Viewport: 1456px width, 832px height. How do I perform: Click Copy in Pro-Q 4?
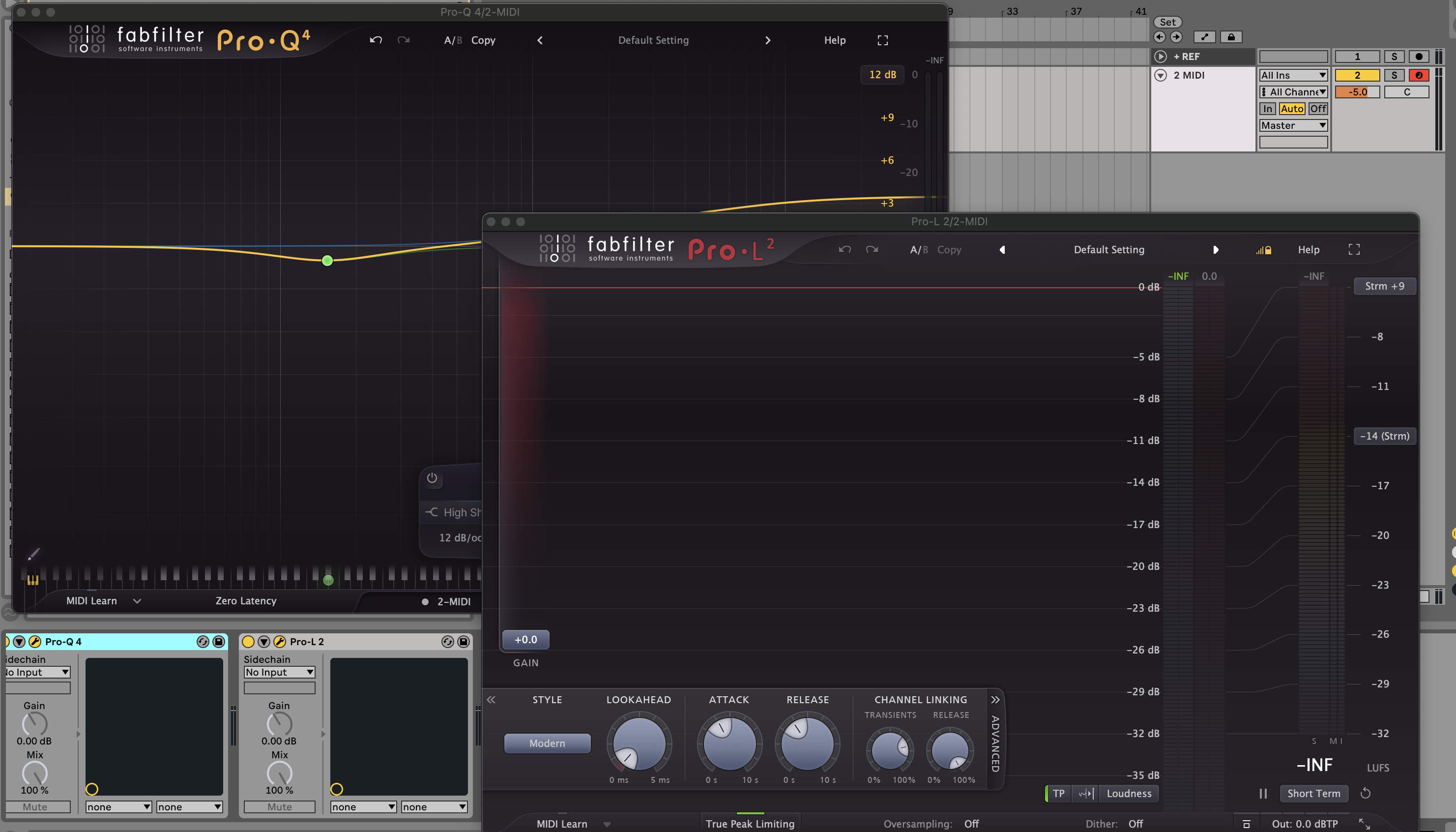483,40
